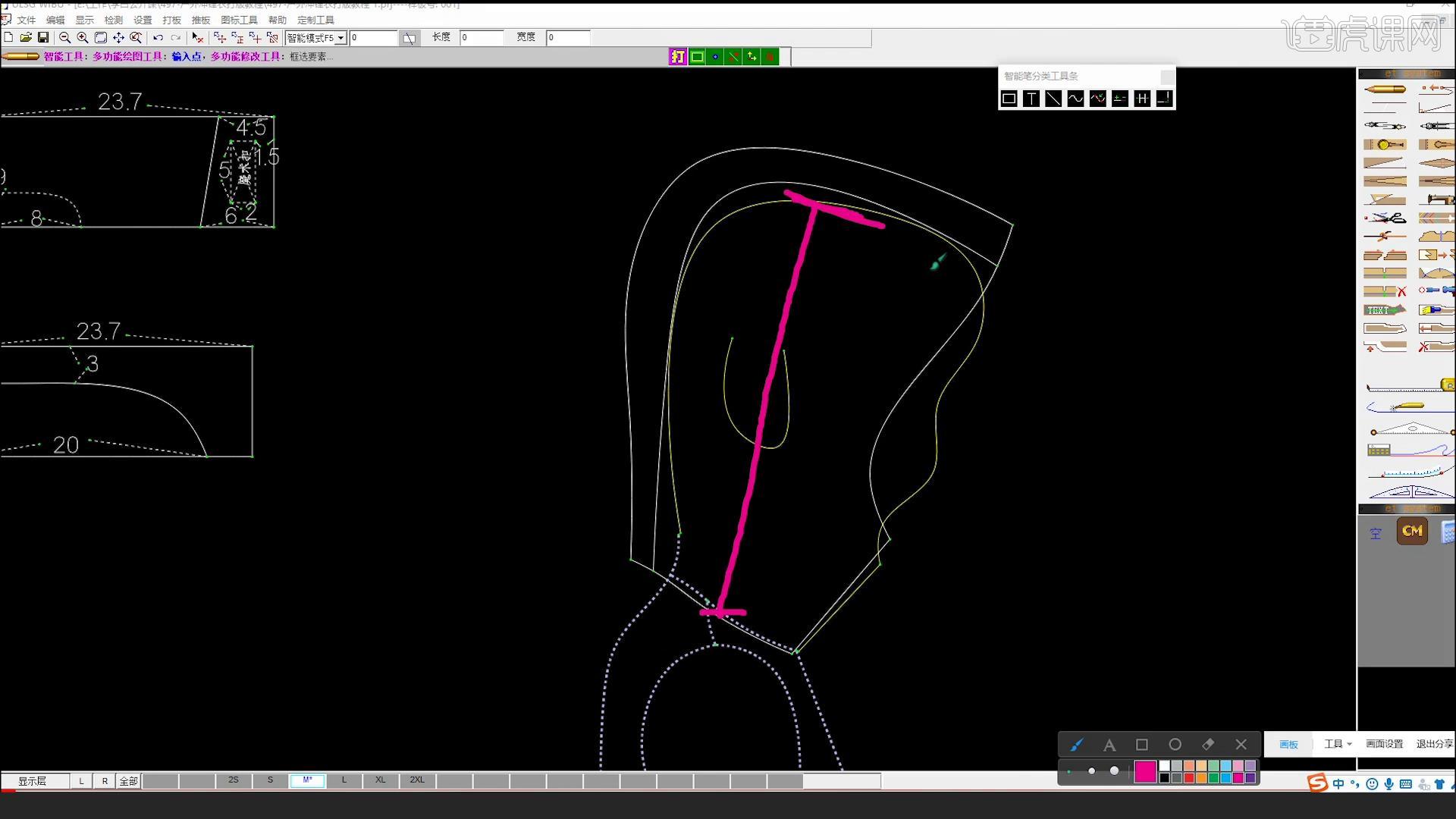Open the 图标工具 menu
The height and width of the screenshot is (819, 1456).
tap(239, 20)
